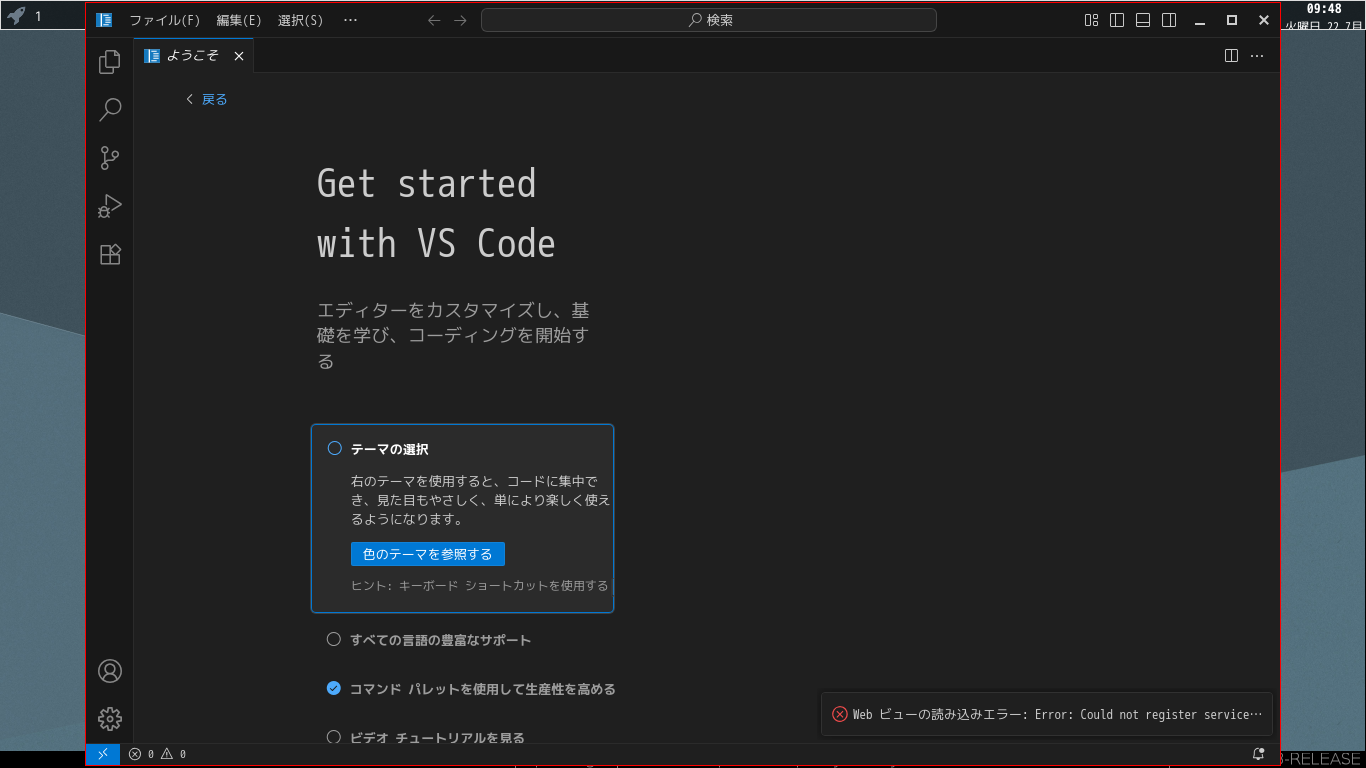This screenshot has width=1366, height=768.
Task: Select workspace 1 in the desktop panel
Action: [x=38, y=16]
